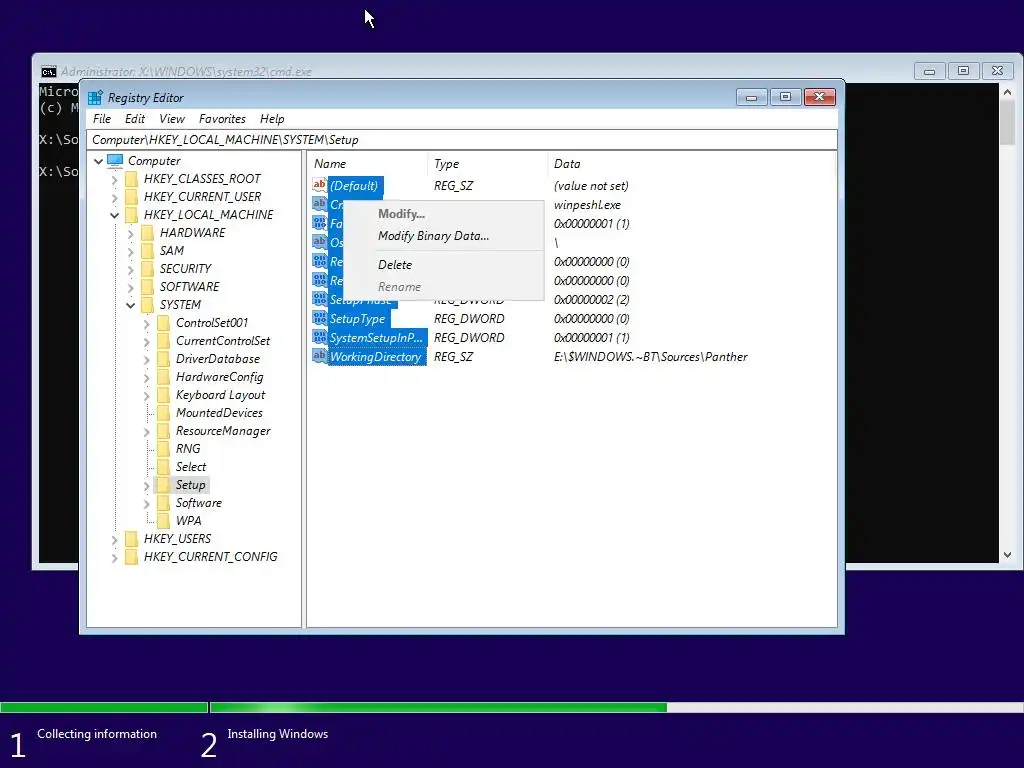Screen dimensions: 1024x768
Task: Click the string icon beside WorkingDirectory
Action: [319, 357]
